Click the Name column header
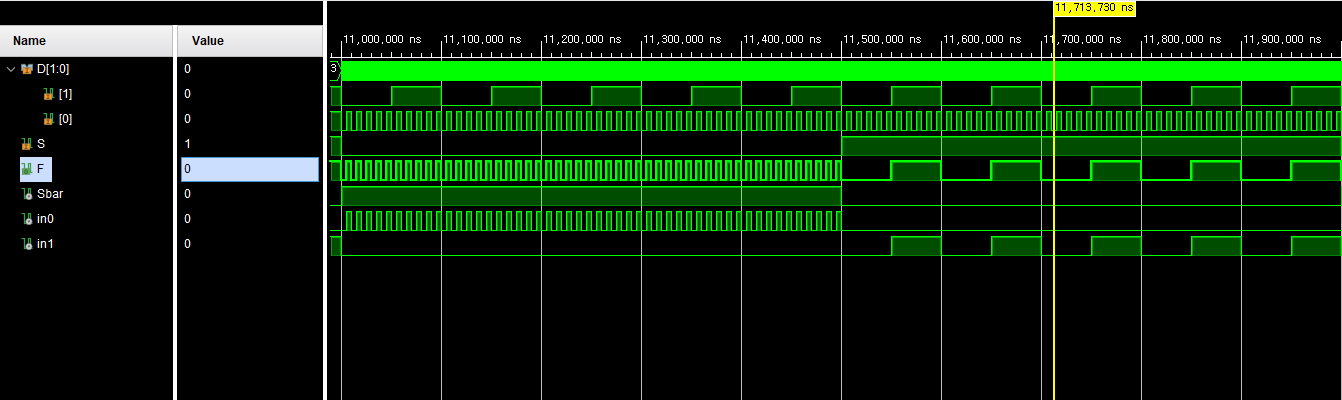 click(x=87, y=41)
